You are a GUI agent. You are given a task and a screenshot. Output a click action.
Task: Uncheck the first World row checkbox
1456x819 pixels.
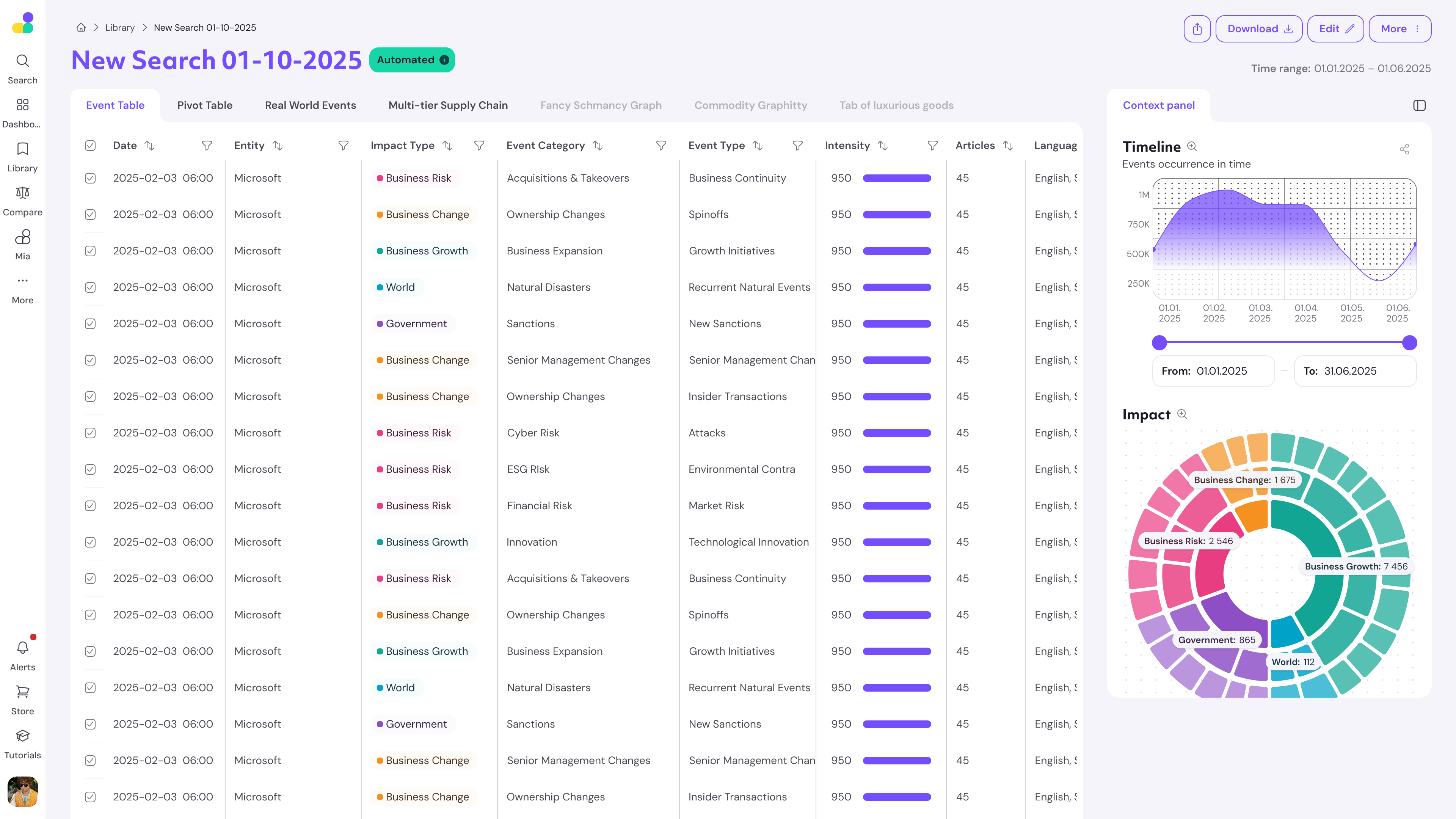pos(91,287)
